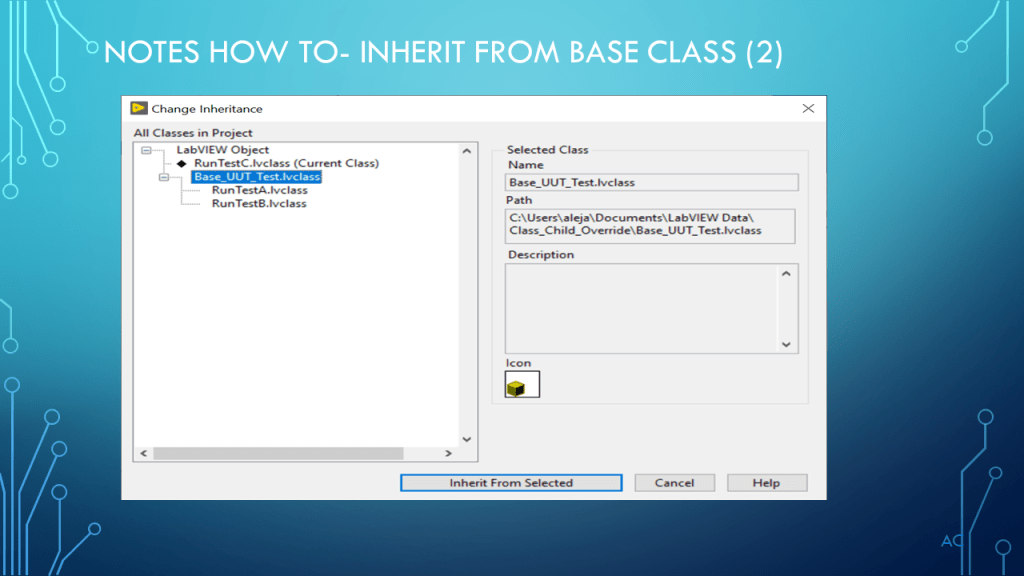Collapse the LabVIEW Object tree node
This screenshot has height=576, width=1024.
point(146,150)
